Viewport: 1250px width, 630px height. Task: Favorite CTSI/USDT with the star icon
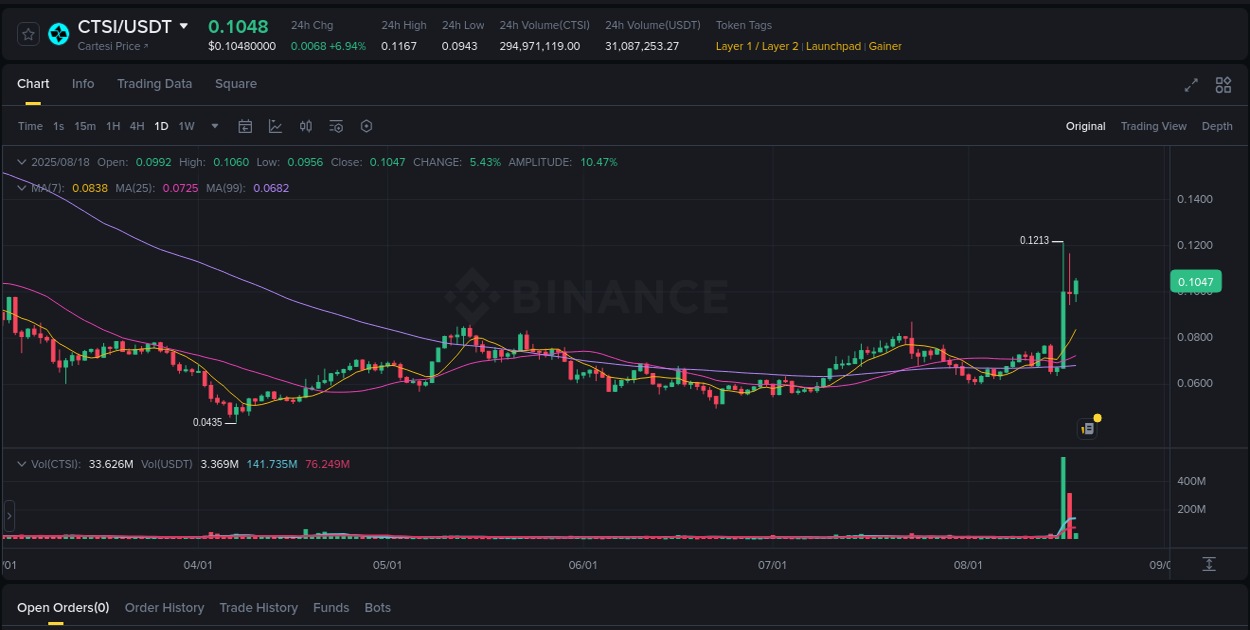[x=27, y=33]
